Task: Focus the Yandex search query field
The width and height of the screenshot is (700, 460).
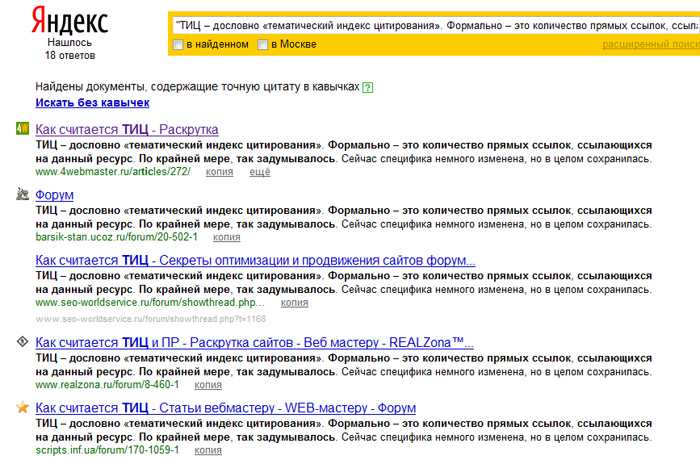Action: click(436, 26)
